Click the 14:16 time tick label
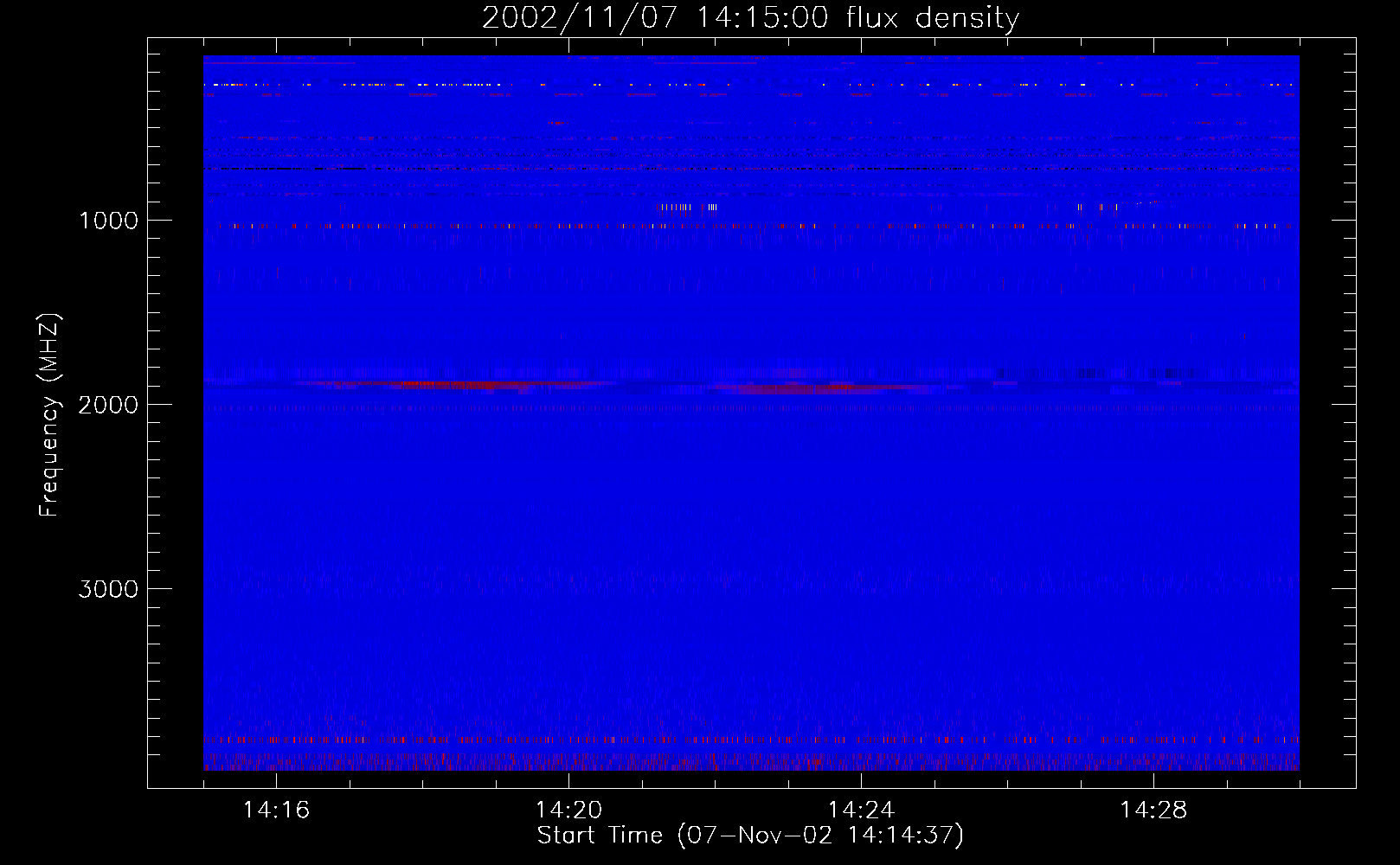The image size is (1400, 865). 276,810
